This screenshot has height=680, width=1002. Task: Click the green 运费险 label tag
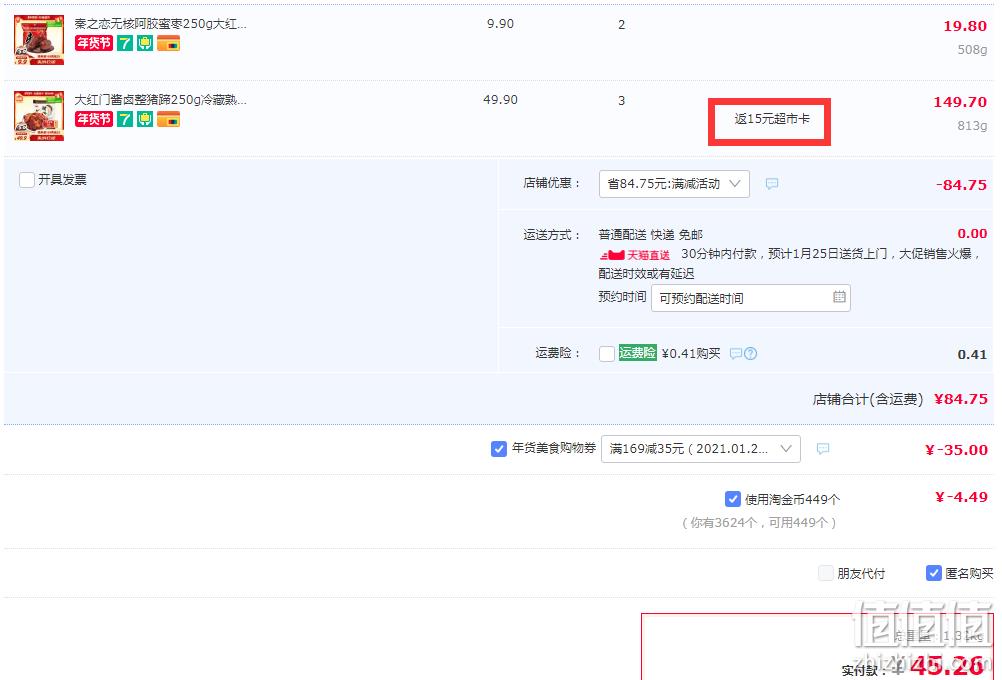coord(637,353)
